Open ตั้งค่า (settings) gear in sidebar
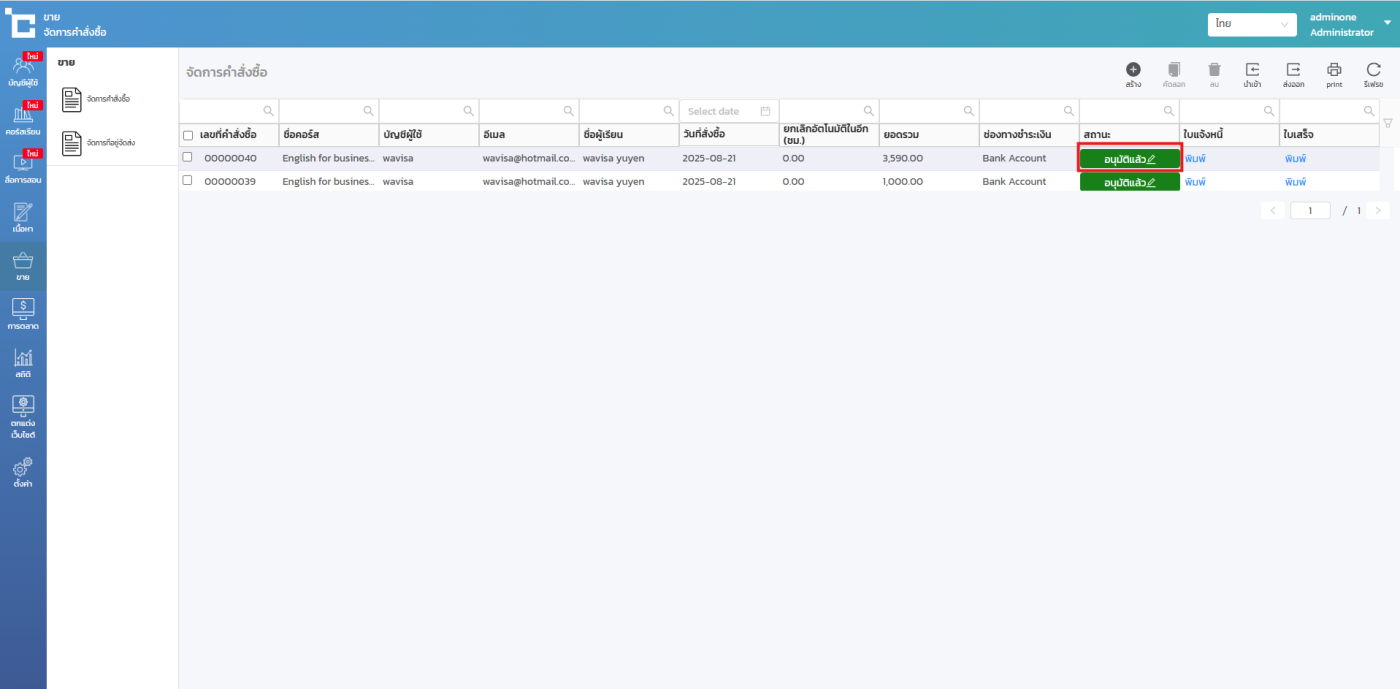This screenshot has height=689, width=1400. [23, 471]
